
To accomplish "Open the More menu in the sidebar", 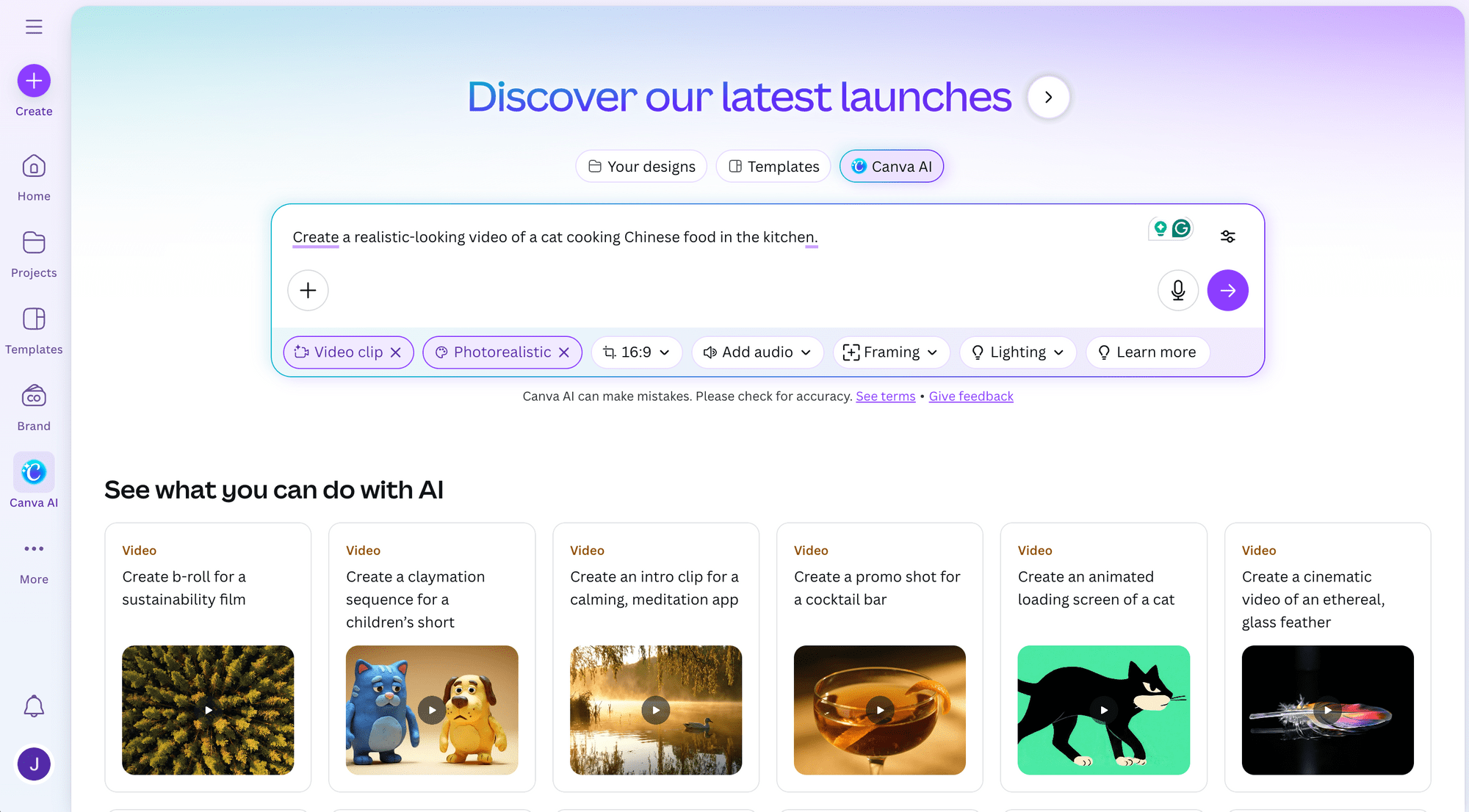I will pyautogui.click(x=34, y=548).
